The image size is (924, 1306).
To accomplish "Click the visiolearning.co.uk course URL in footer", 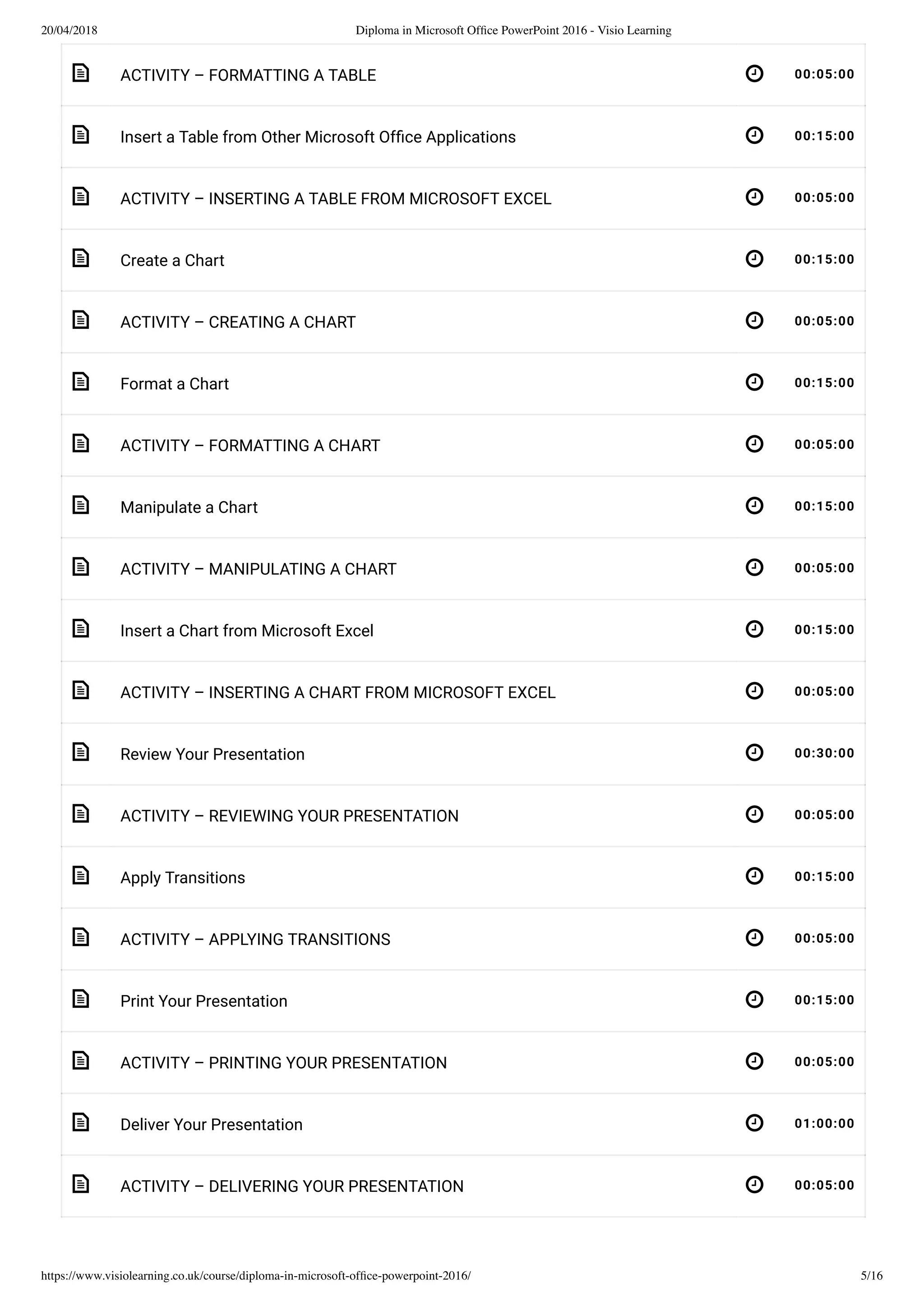I will tap(255, 1275).
